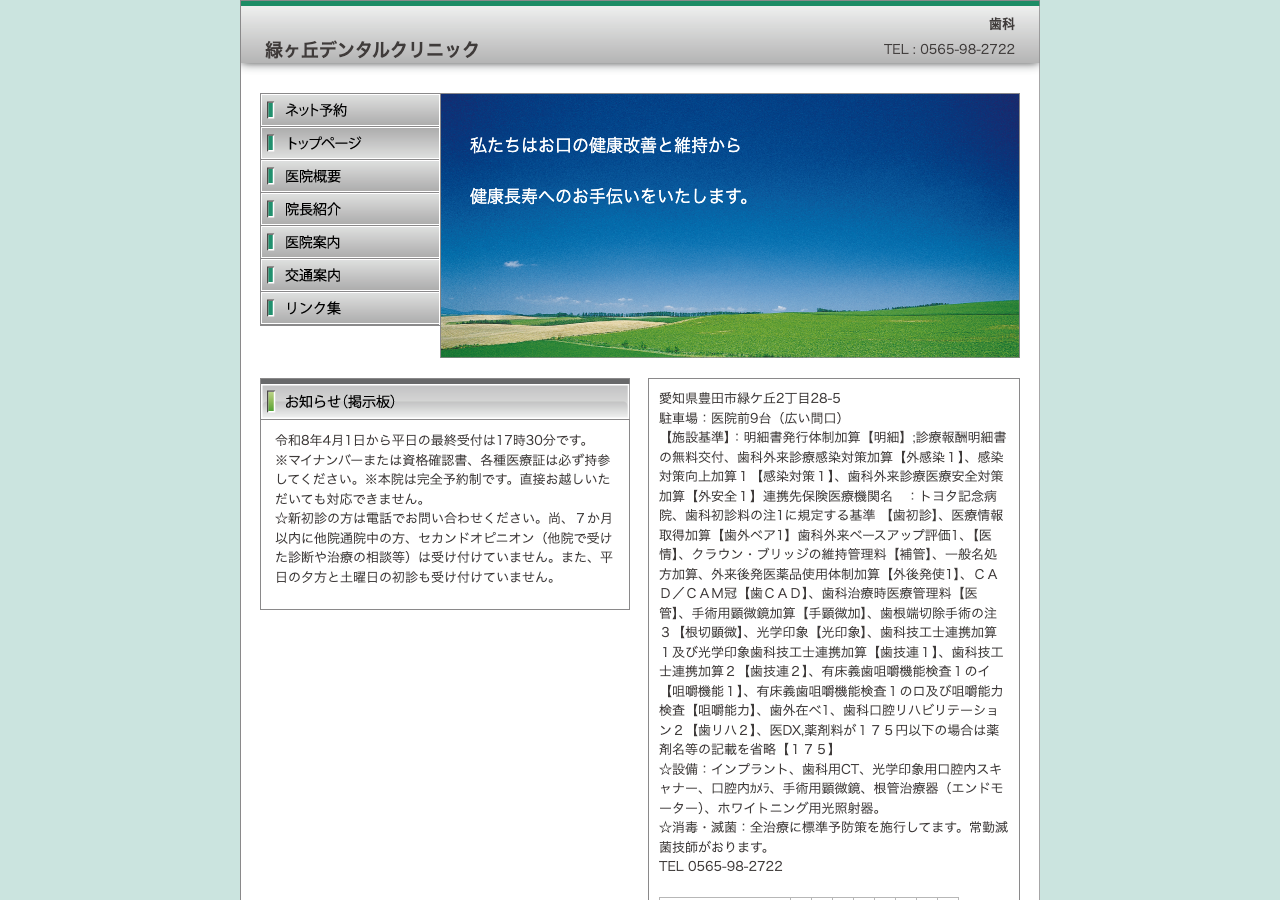Go to トップページ
Screen dimensions: 1280x900
(x=350, y=143)
